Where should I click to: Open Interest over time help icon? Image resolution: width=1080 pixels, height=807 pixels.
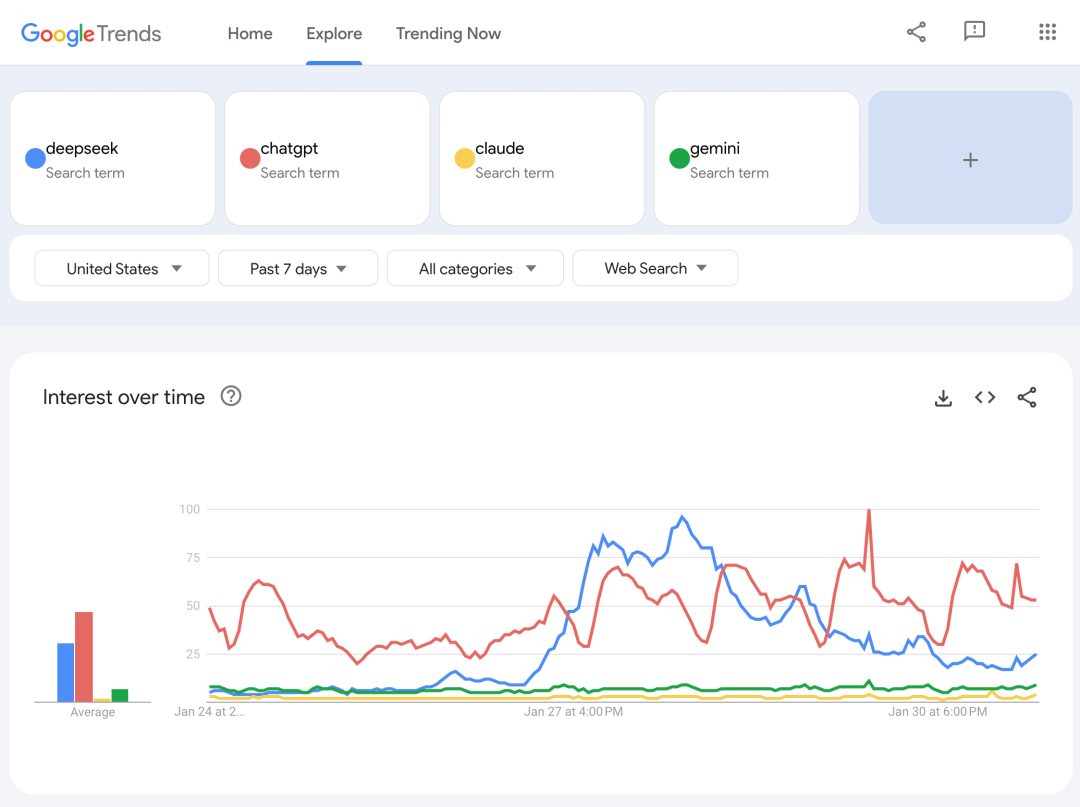pyautogui.click(x=231, y=396)
